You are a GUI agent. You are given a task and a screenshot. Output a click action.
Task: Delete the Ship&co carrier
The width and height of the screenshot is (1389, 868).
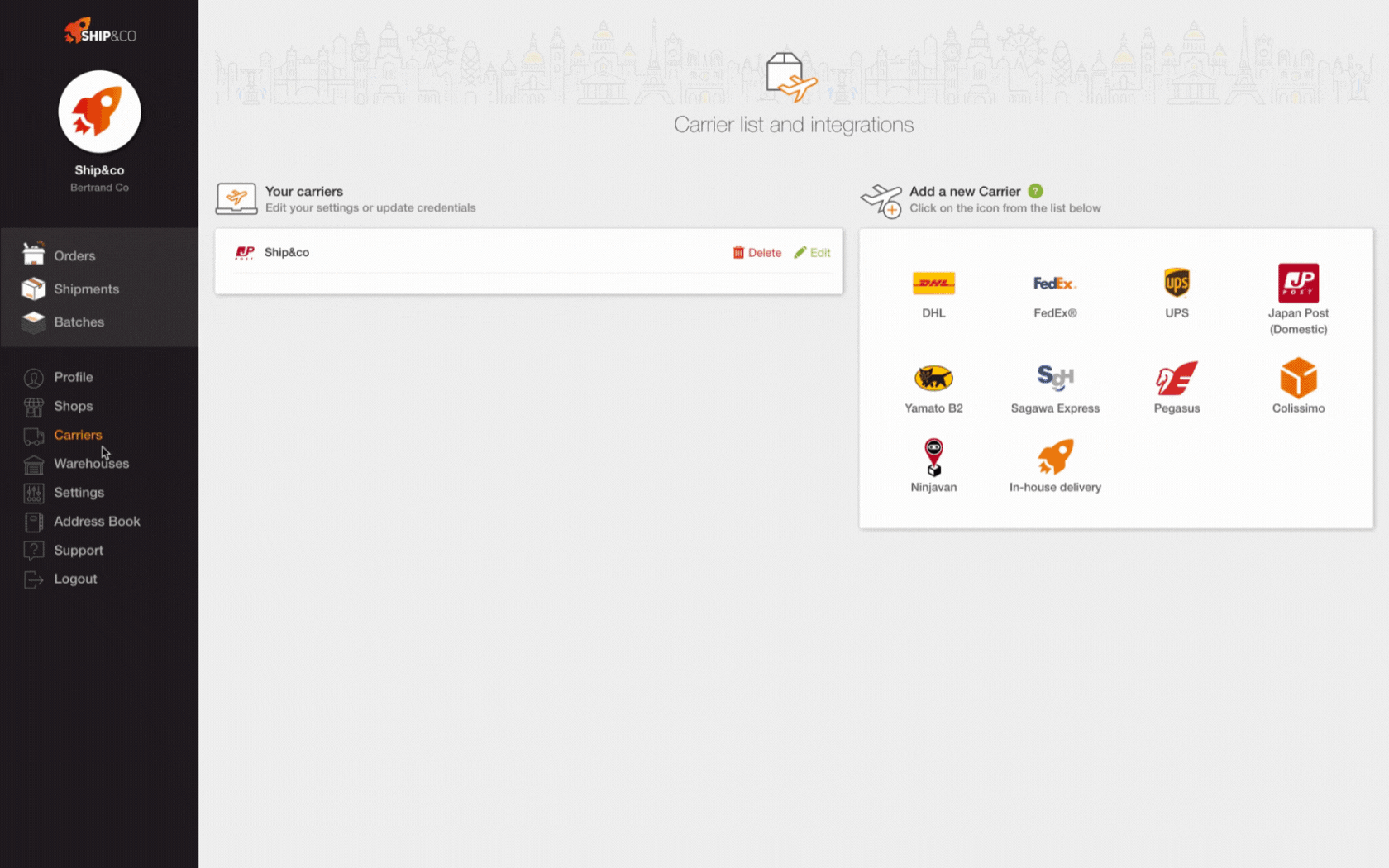pos(757,253)
